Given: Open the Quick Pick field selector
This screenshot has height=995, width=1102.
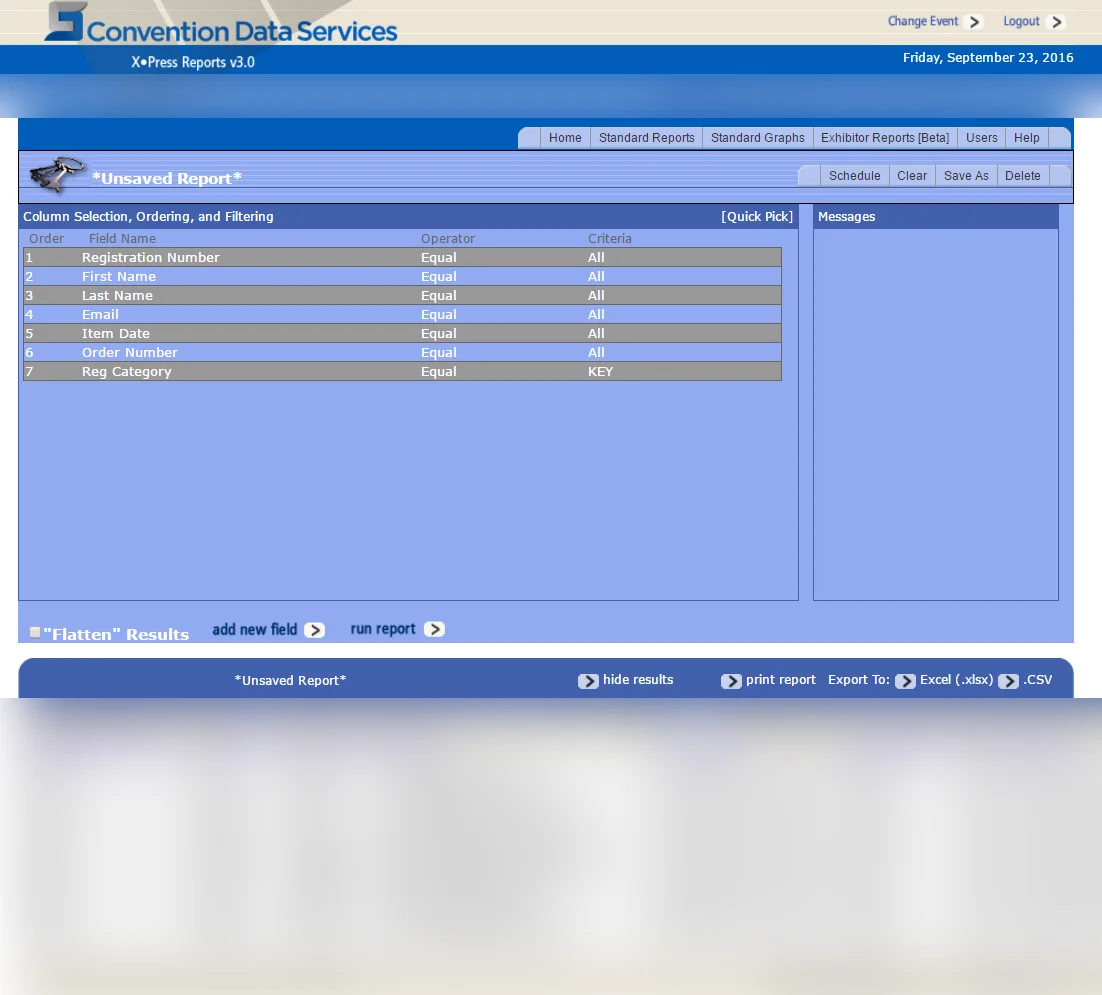Looking at the screenshot, I should click(x=757, y=216).
